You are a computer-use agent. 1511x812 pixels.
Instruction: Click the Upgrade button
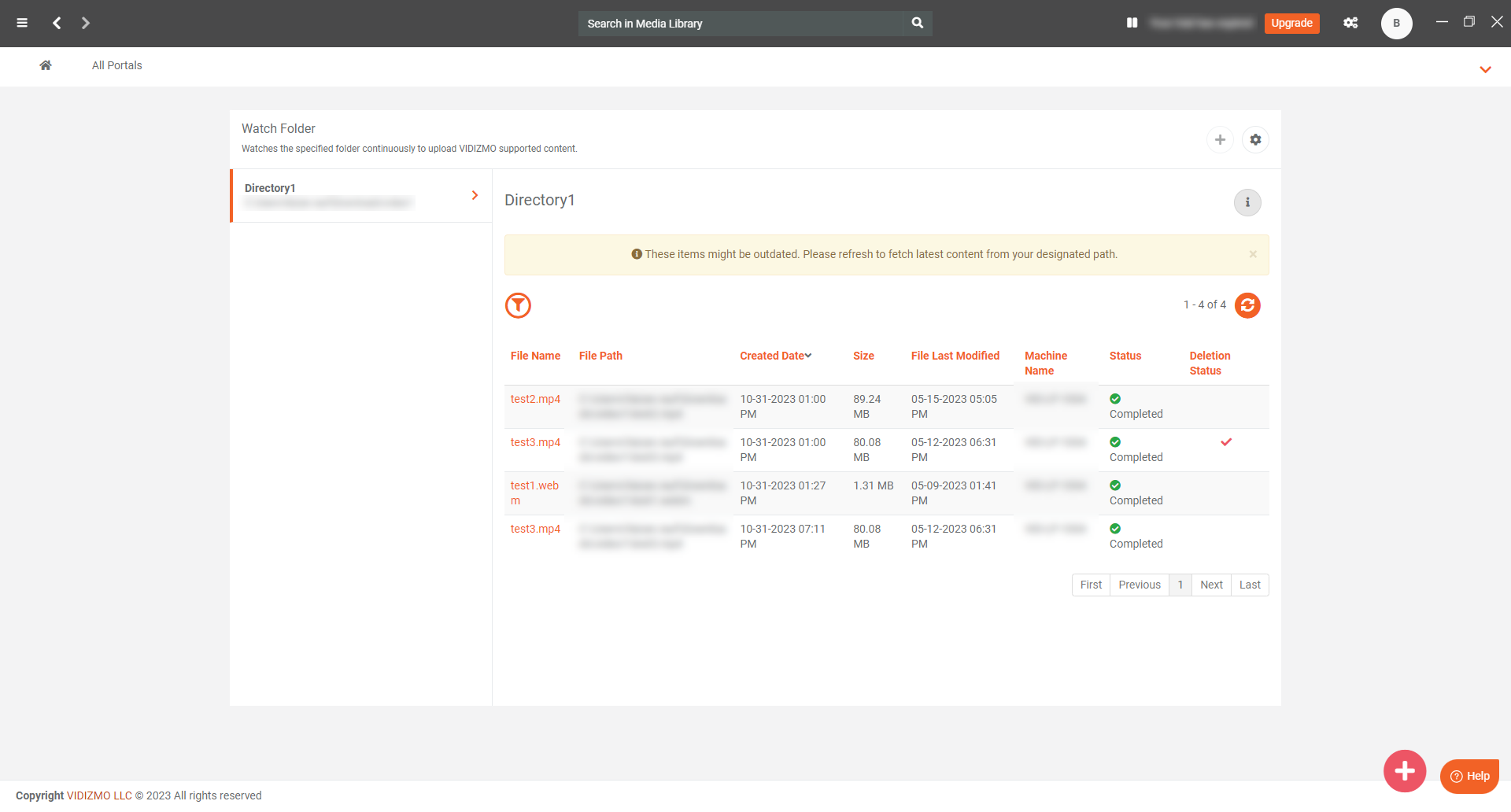point(1291,24)
